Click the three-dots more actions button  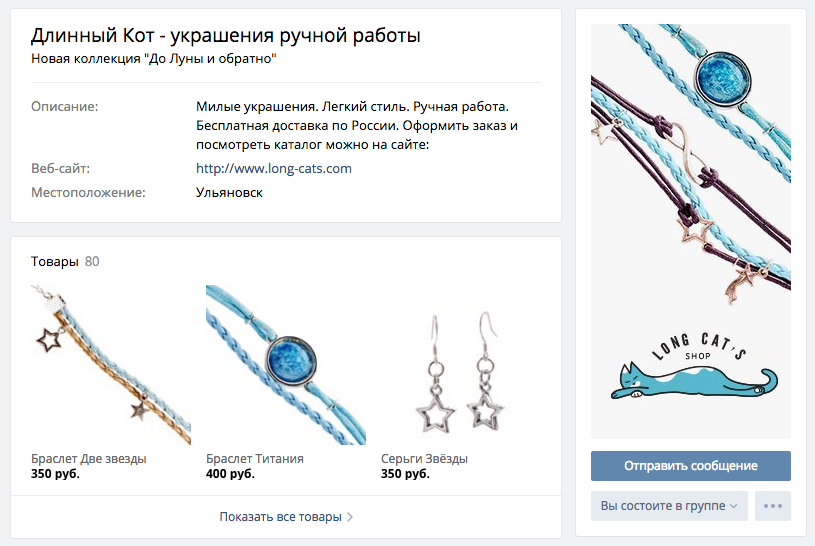[x=772, y=506]
